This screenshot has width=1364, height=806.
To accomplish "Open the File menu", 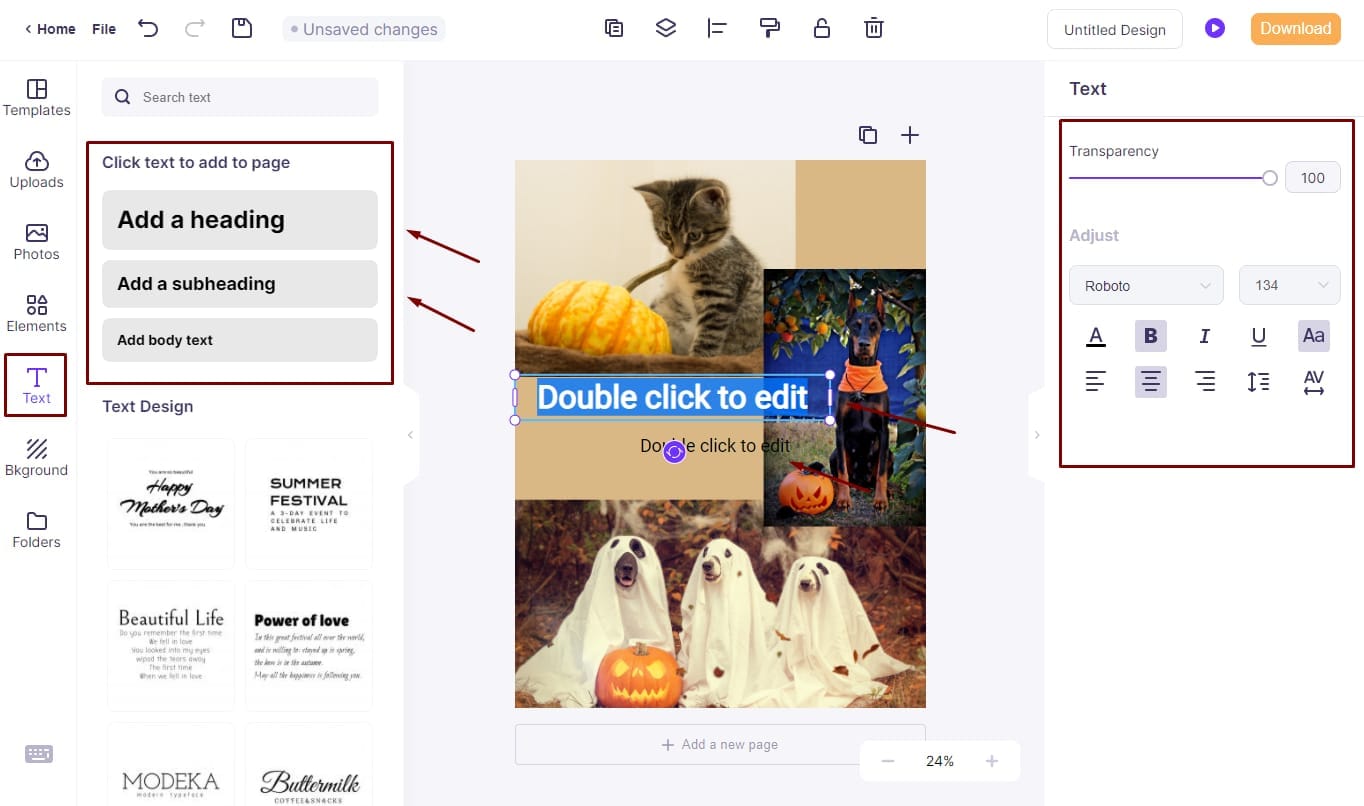I will 104,29.
